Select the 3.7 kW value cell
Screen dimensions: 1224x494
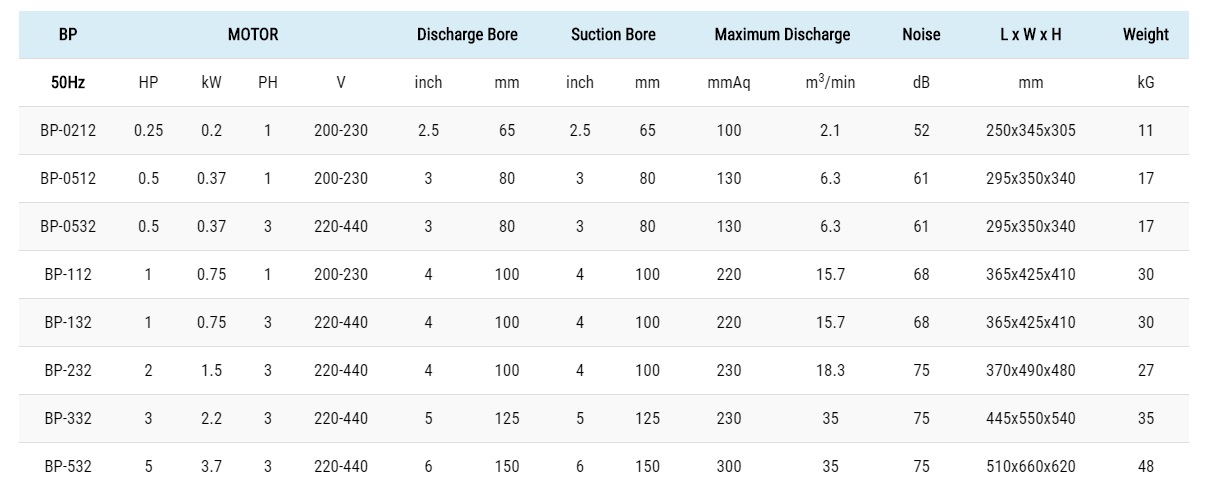click(x=211, y=466)
